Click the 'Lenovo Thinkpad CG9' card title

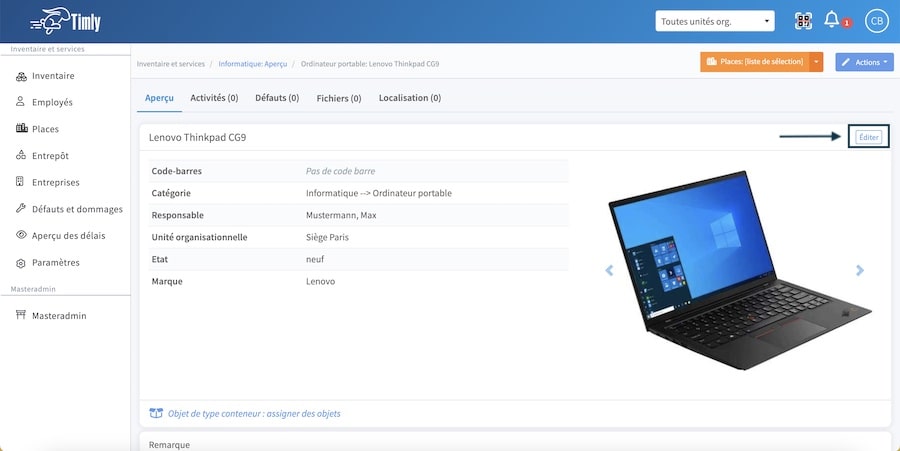(x=197, y=138)
